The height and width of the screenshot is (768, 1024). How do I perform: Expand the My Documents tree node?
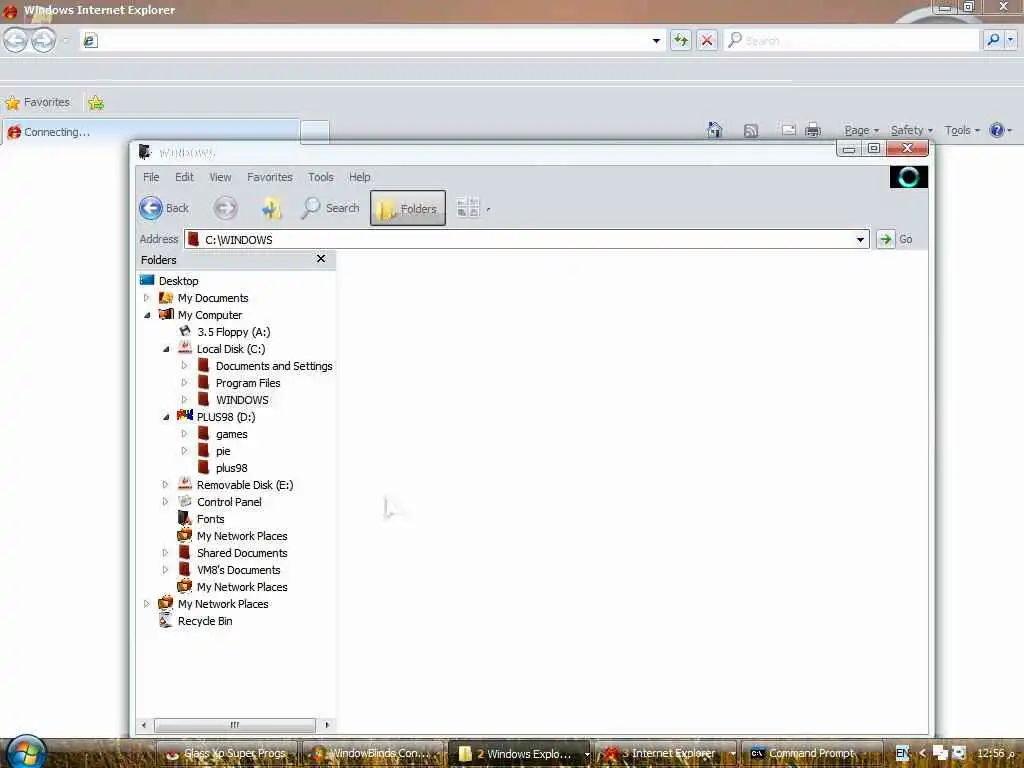point(146,298)
